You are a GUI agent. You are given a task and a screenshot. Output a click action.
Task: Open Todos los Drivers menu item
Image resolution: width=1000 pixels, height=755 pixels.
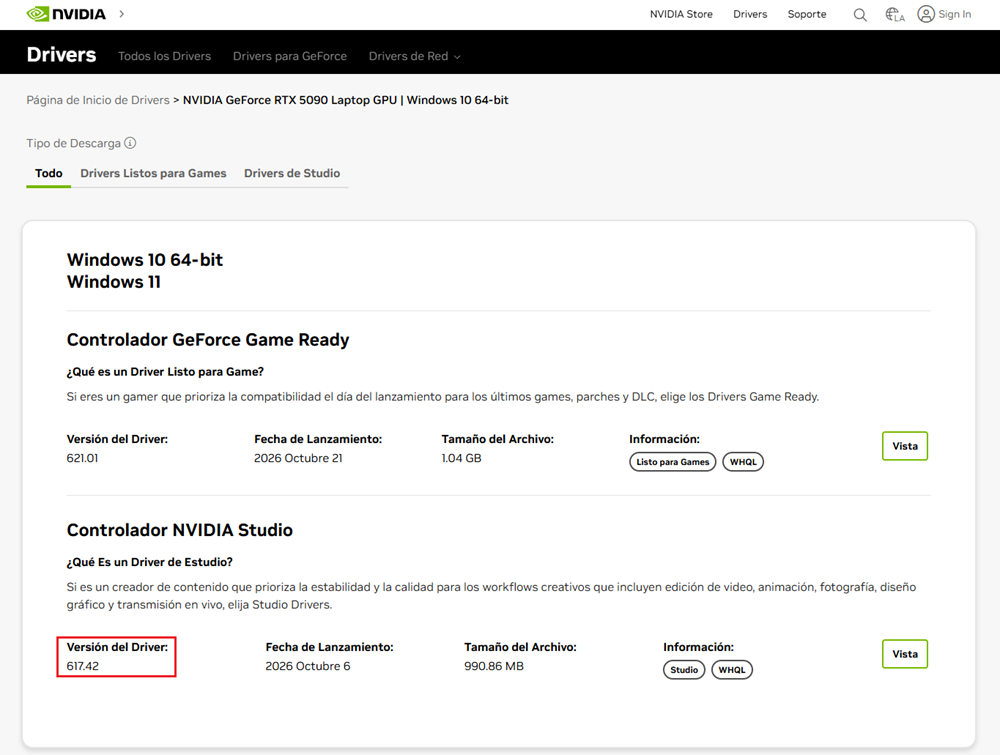pyautogui.click(x=165, y=56)
